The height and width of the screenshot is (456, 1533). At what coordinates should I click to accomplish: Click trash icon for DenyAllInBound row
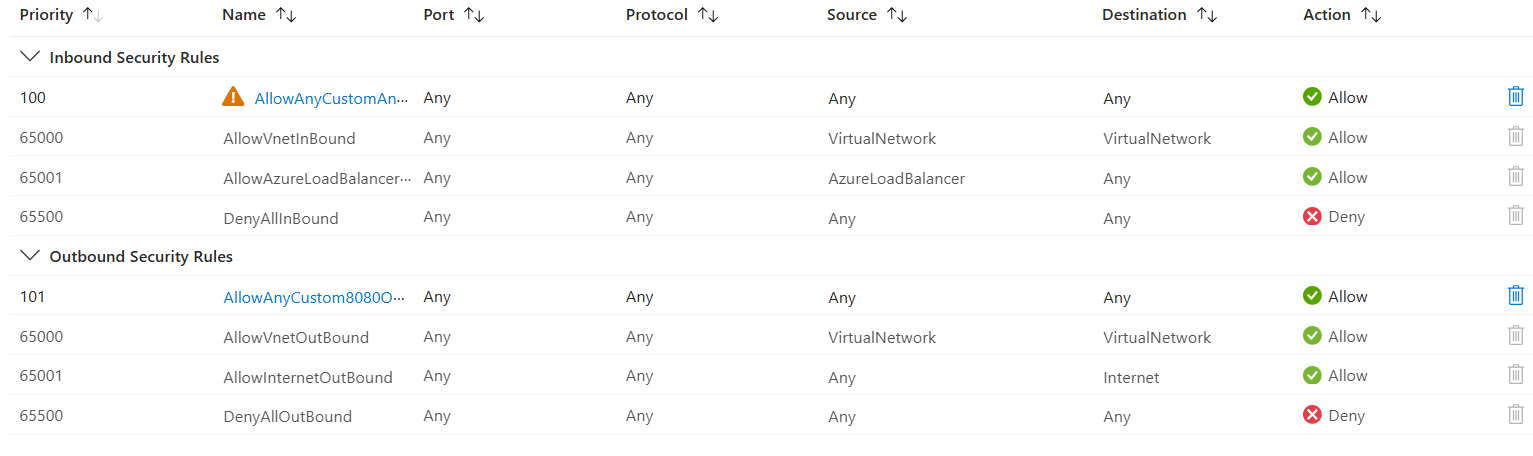click(1515, 216)
